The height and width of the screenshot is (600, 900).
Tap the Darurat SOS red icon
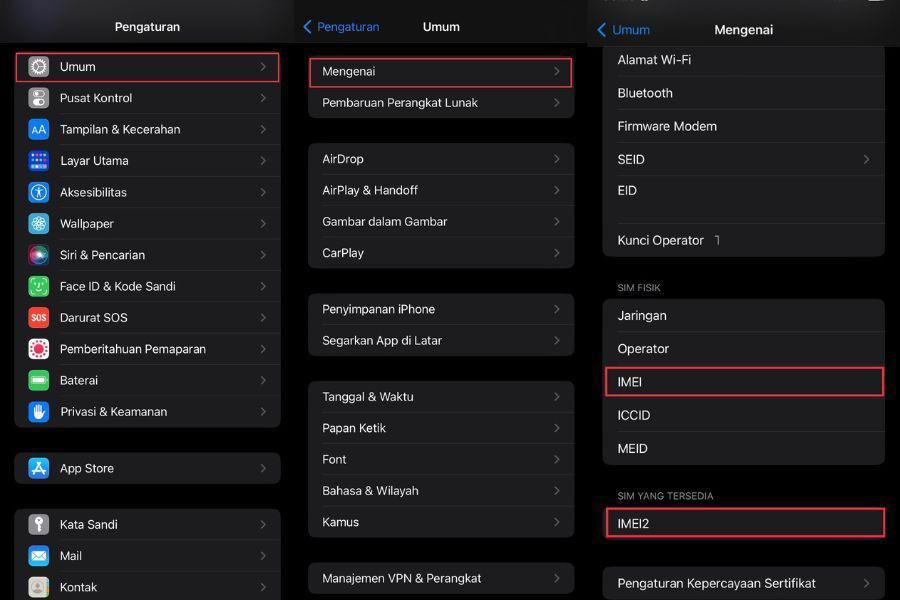(x=38, y=318)
